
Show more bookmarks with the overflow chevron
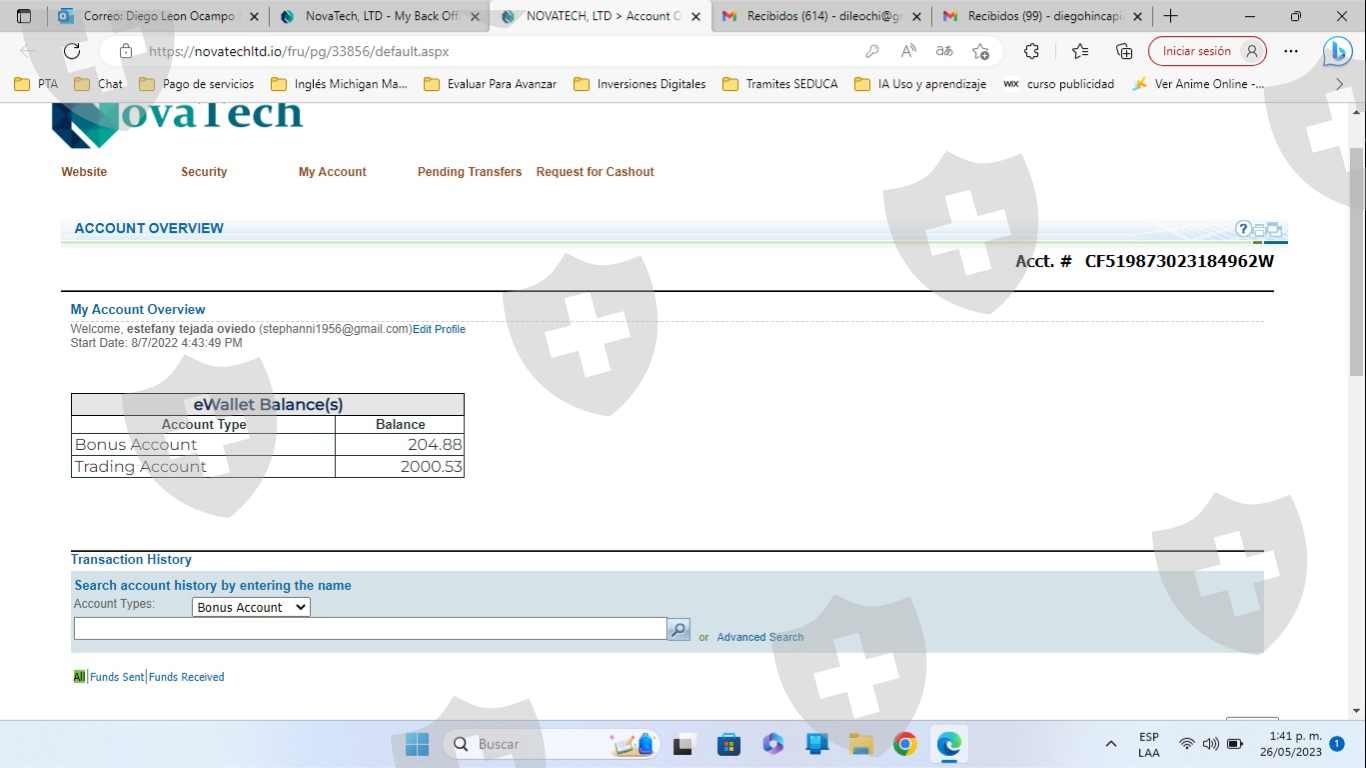(x=1340, y=84)
